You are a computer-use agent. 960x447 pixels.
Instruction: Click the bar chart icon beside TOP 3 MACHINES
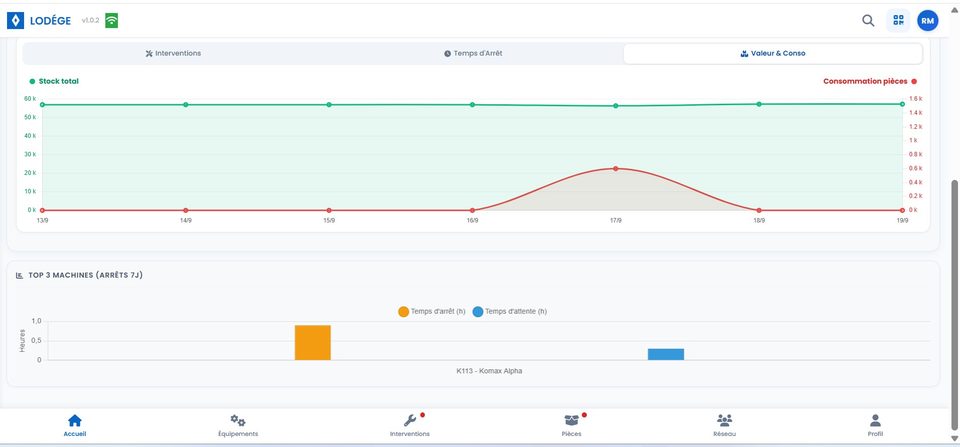pyautogui.click(x=20, y=276)
